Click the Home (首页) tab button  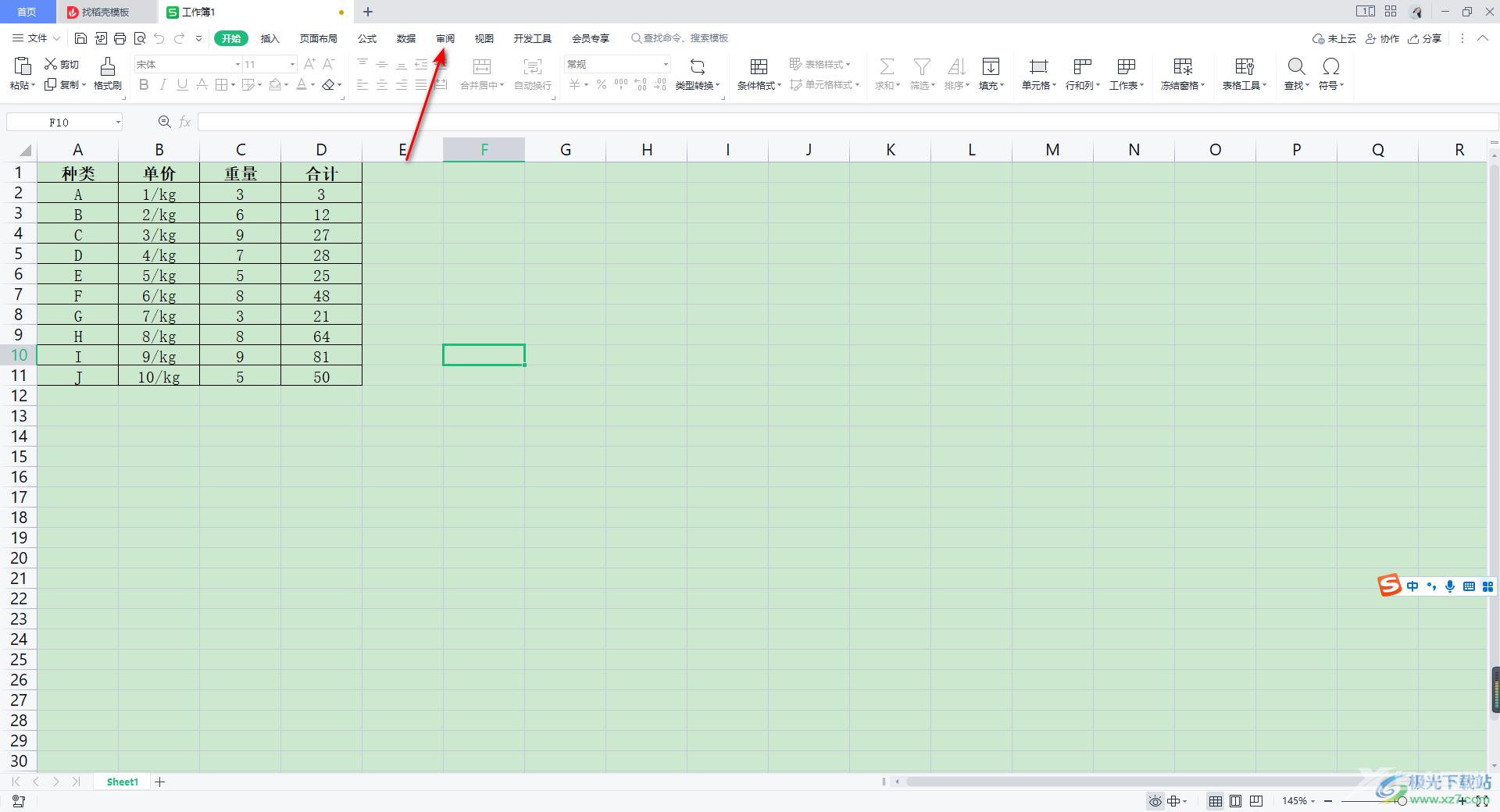pyautogui.click(x=27, y=12)
